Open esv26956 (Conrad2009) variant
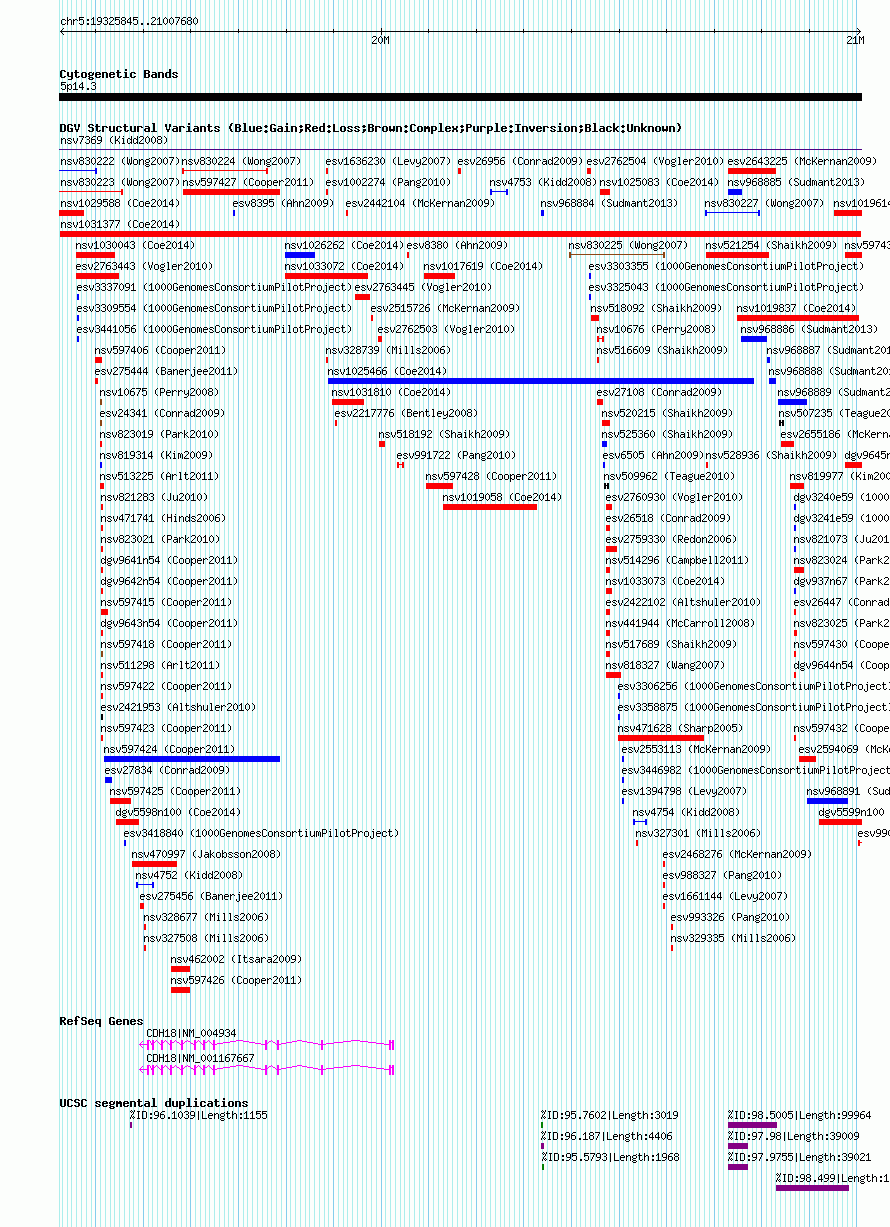 (520, 161)
